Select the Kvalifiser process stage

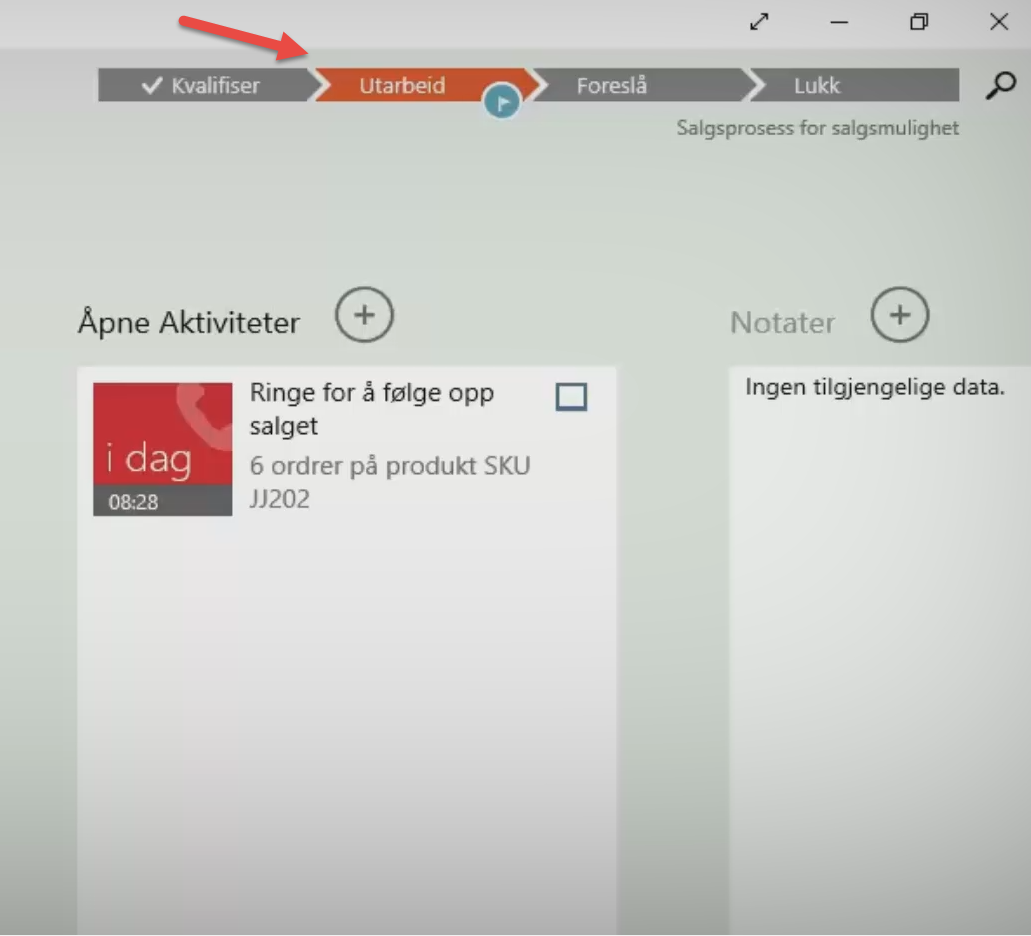coord(203,86)
